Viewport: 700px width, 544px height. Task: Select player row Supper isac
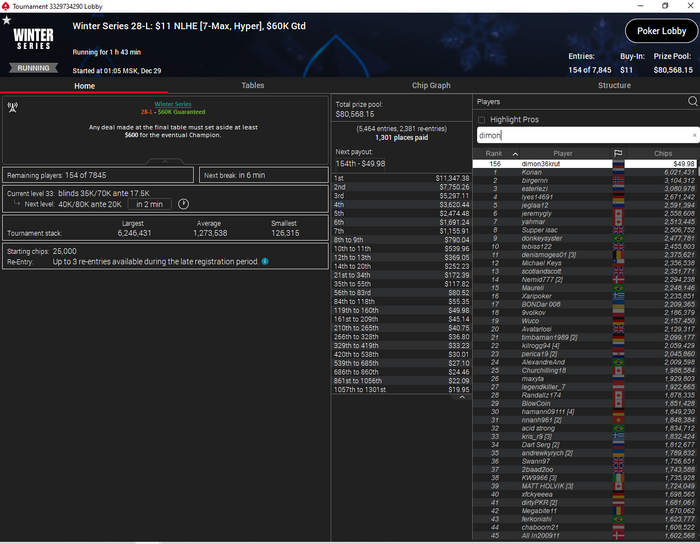[584, 230]
